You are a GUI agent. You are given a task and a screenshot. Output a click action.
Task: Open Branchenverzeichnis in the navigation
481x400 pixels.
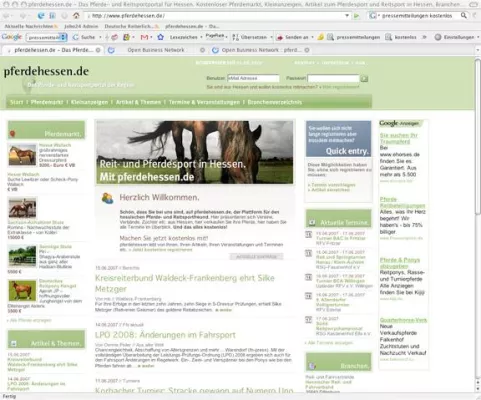coord(275,102)
